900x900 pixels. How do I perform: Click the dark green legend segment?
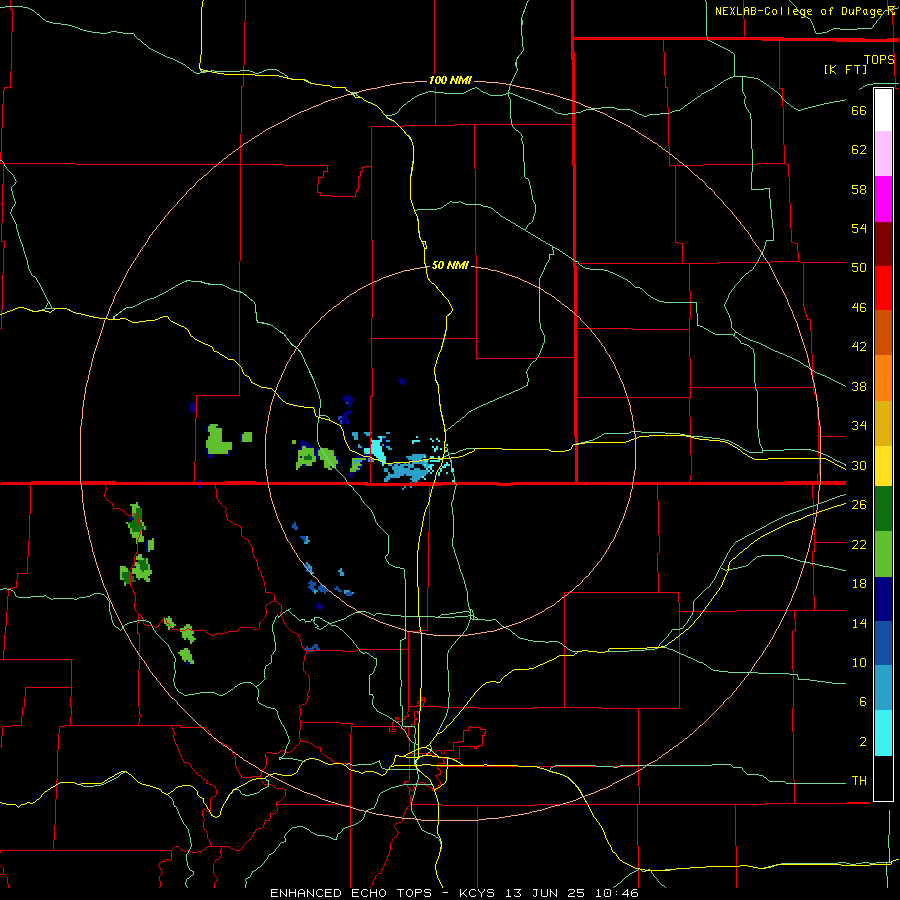click(883, 509)
